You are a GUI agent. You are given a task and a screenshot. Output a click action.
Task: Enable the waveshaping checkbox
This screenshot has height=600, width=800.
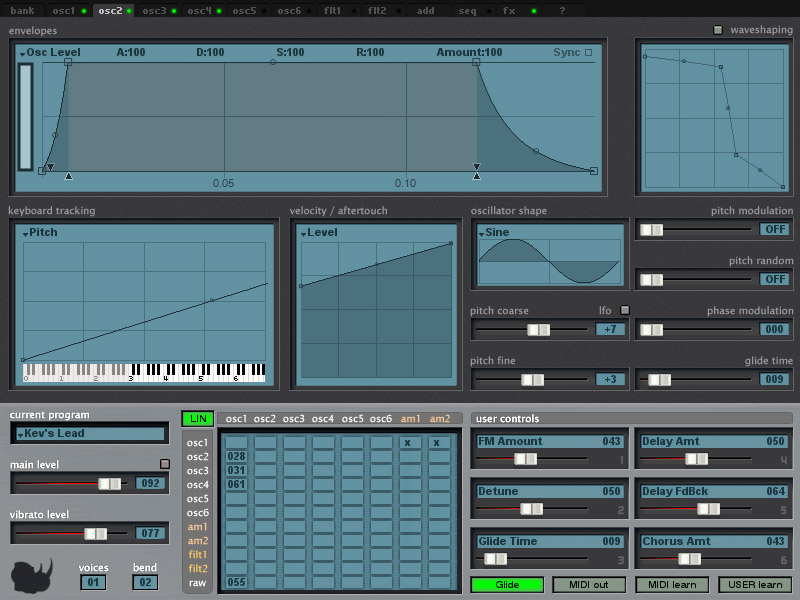click(717, 31)
